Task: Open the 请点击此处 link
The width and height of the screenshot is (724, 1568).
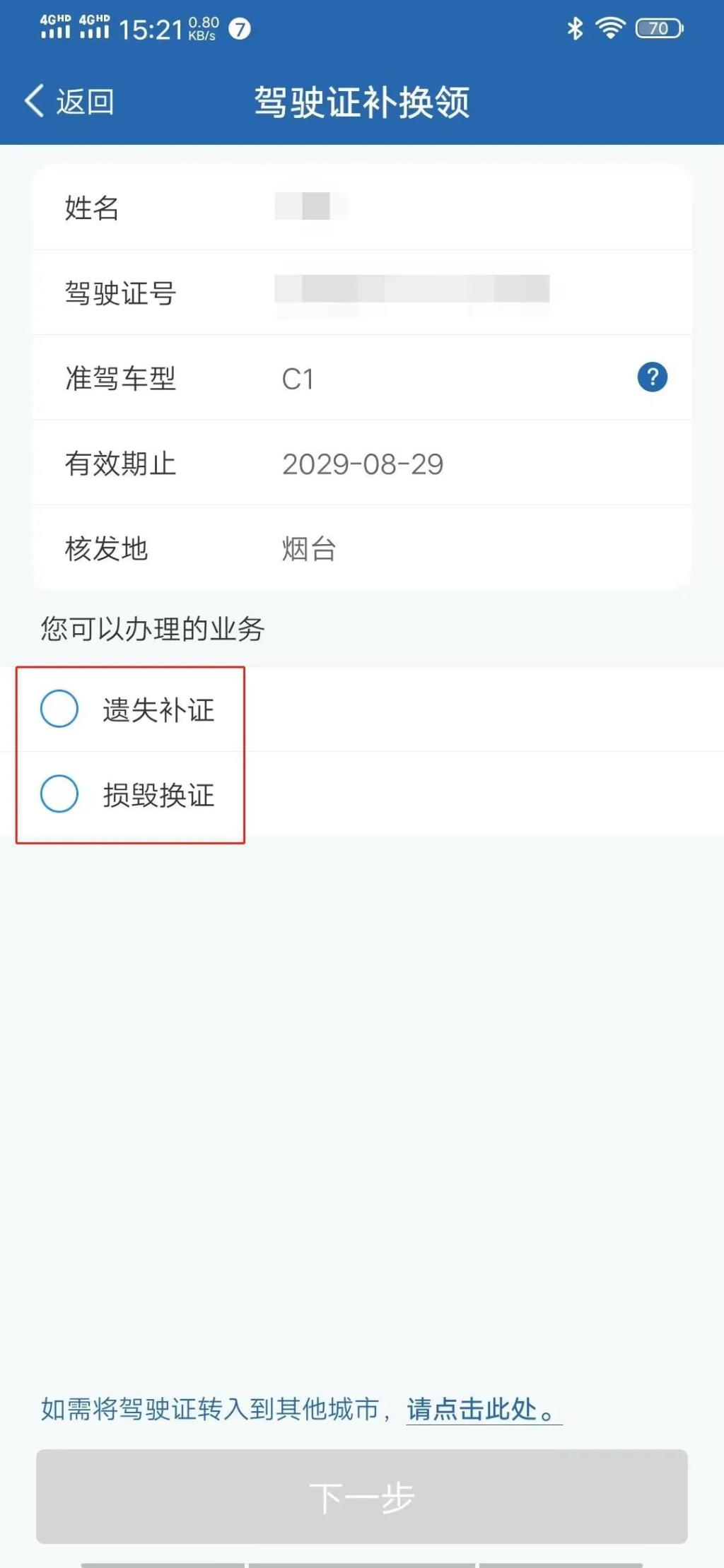Action: click(x=483, y=1408)
